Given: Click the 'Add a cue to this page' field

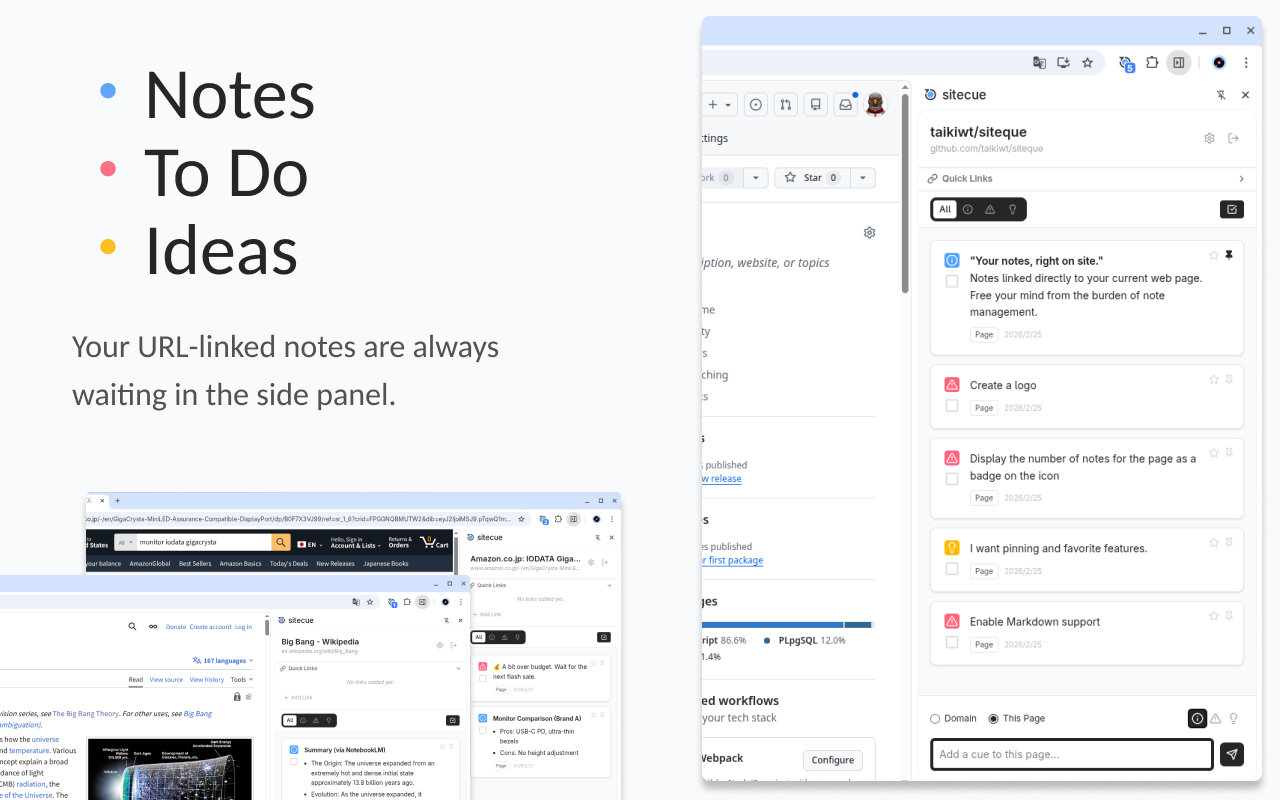Looking at the screenshot, I should [x=1072, y=754].
